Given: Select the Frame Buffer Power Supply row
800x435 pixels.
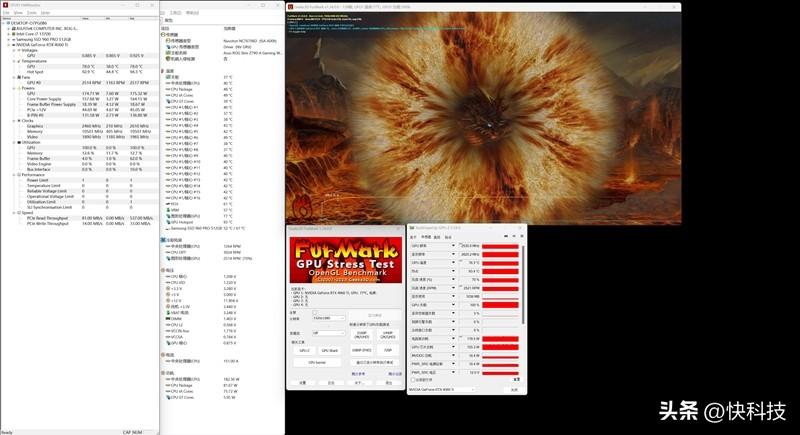Looking at the screenshot, I should [79, 104].
